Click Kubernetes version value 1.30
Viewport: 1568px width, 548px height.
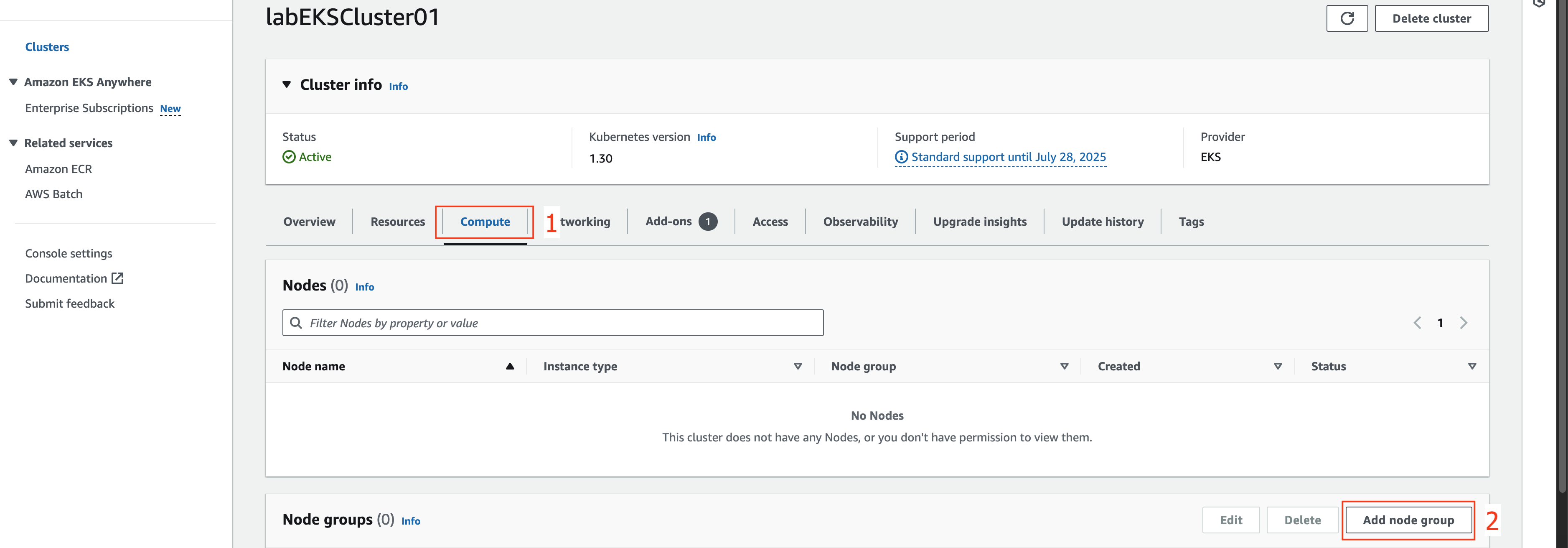pos(600,158)
